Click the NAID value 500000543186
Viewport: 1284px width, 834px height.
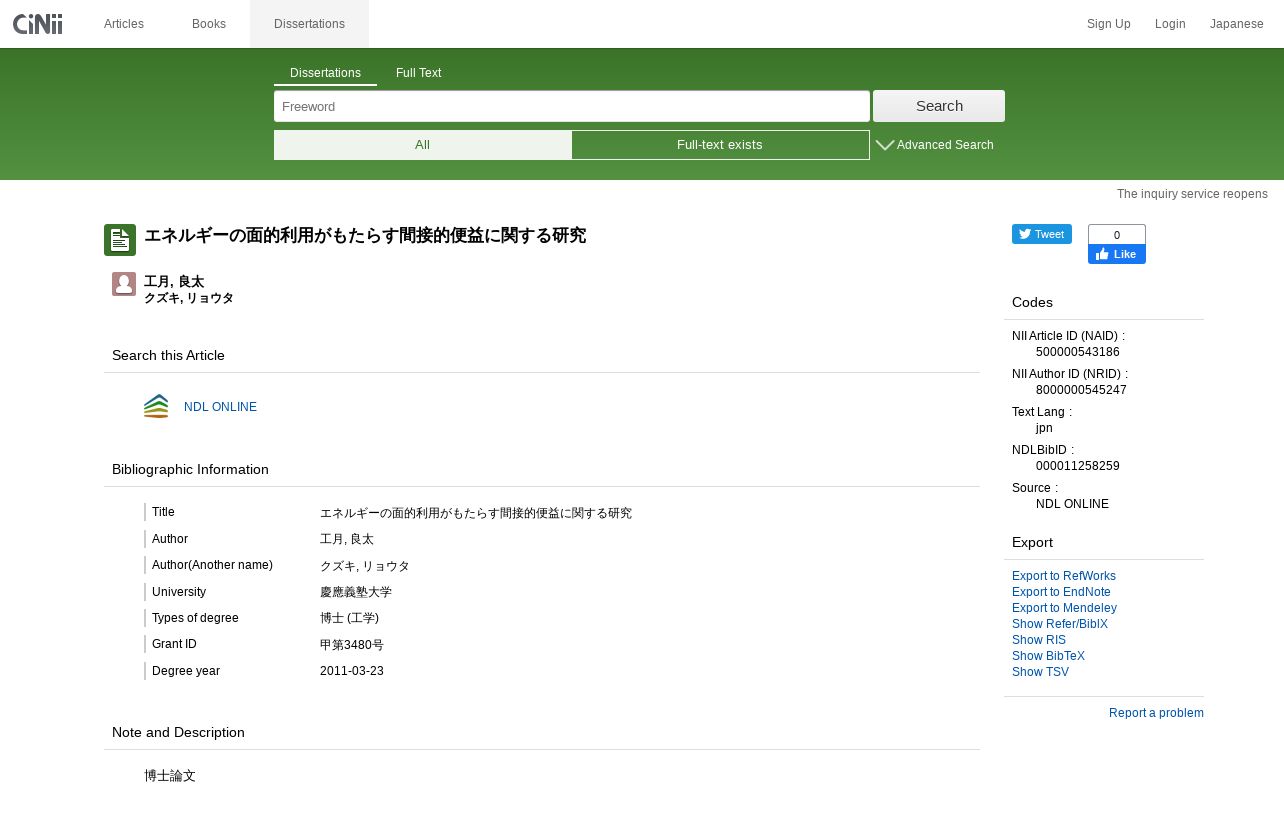[x=1078, y=352]
